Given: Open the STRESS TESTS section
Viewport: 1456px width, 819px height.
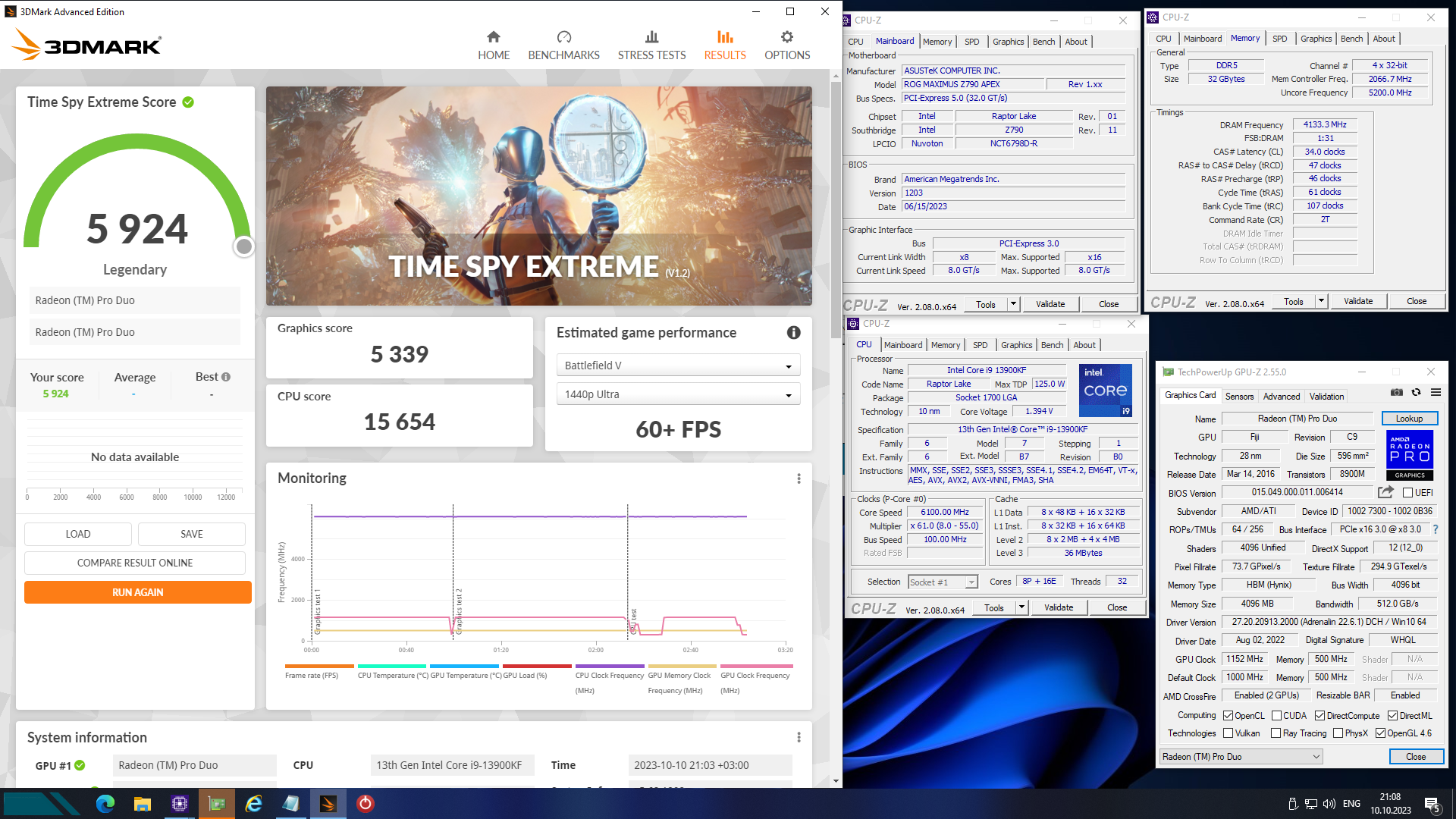Looking at the screenshot, I should 651,45.
